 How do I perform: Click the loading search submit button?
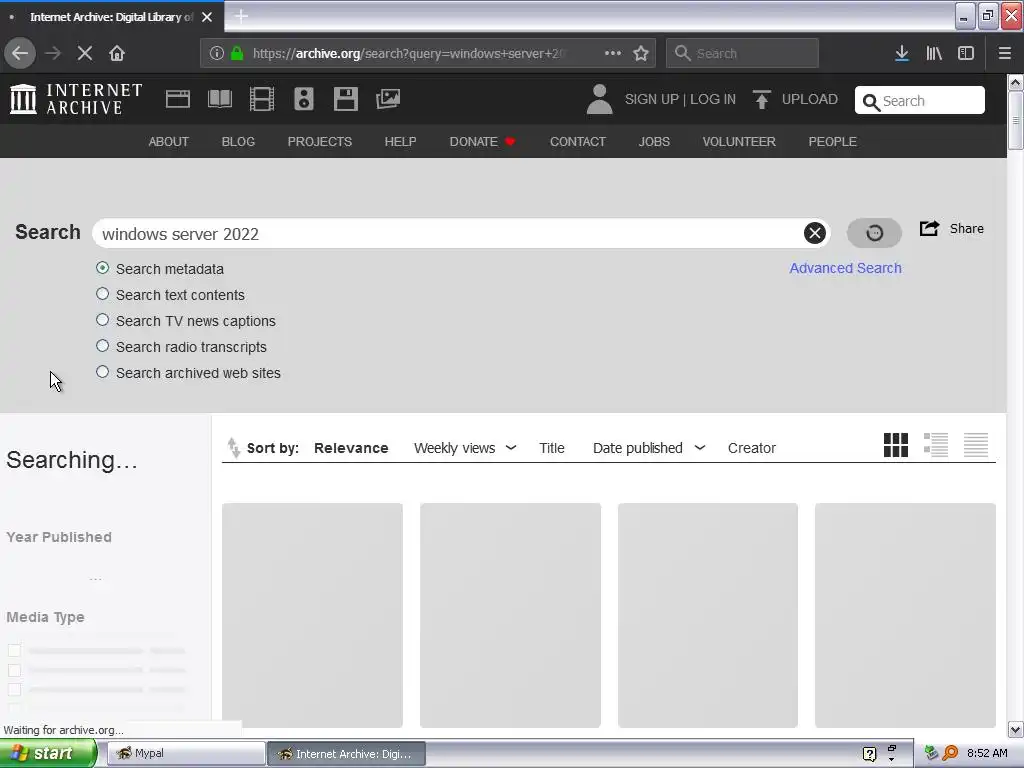coord(874,233)
